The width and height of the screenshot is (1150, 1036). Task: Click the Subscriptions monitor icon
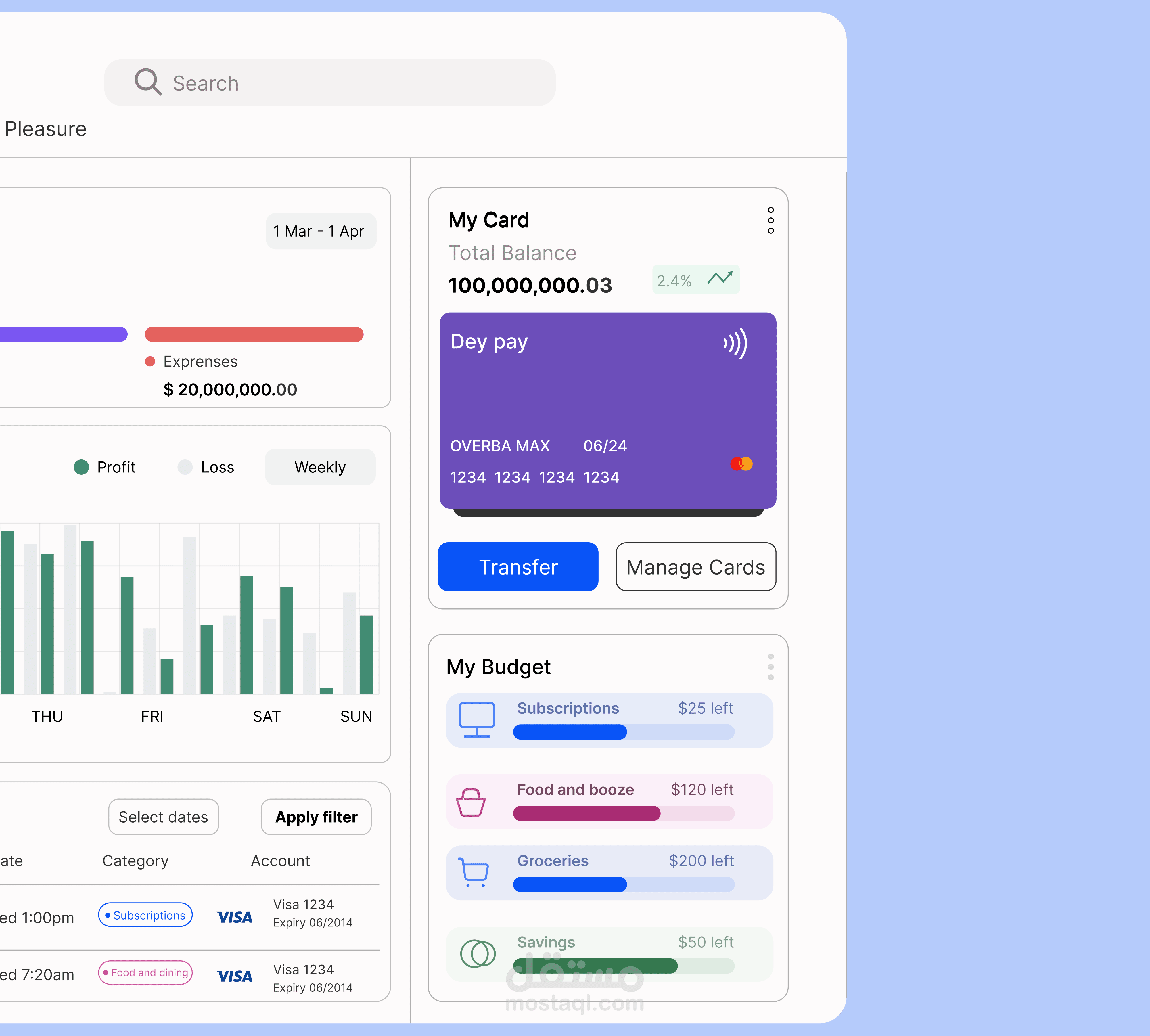pos(477,719)
